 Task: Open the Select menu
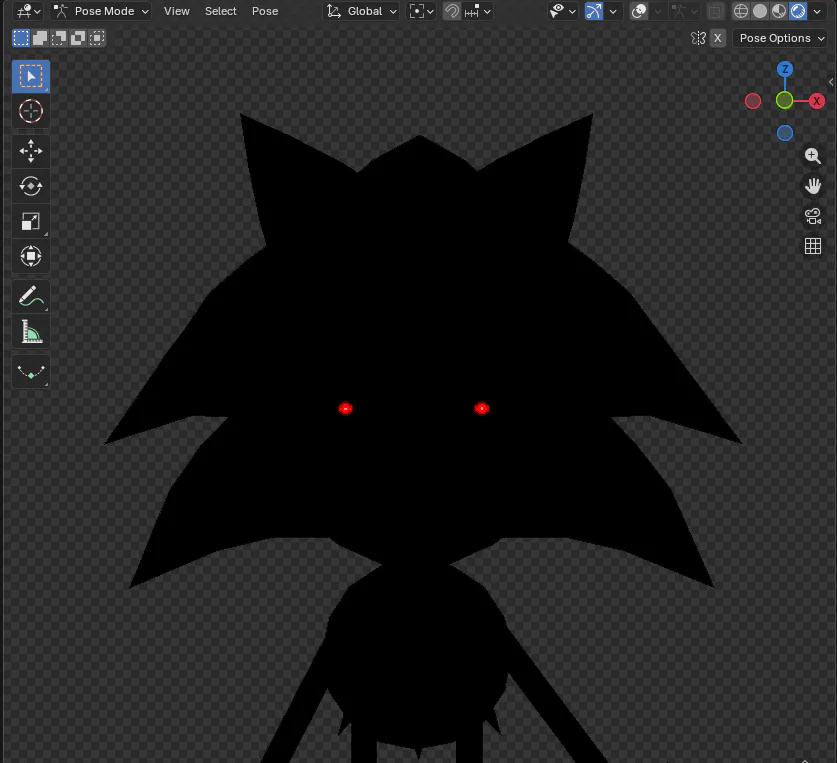(x=220, y=11)
